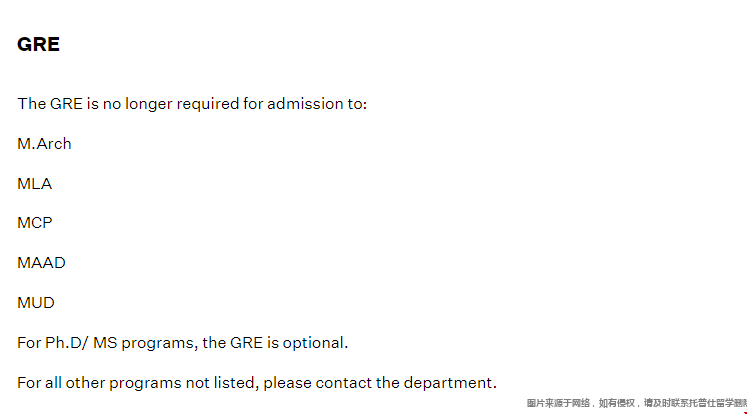Click the word 'department' at line end

(x=448, y=384)
